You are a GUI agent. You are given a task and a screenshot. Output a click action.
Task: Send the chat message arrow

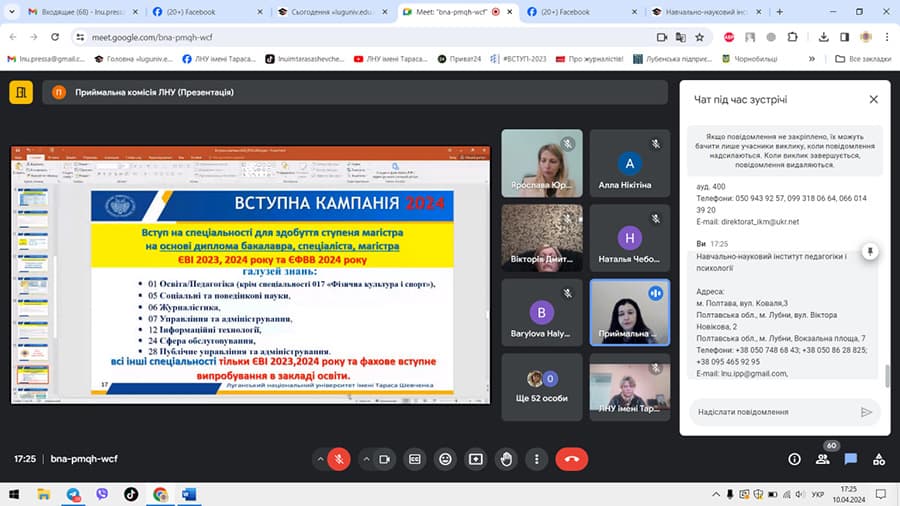[866, 412]
